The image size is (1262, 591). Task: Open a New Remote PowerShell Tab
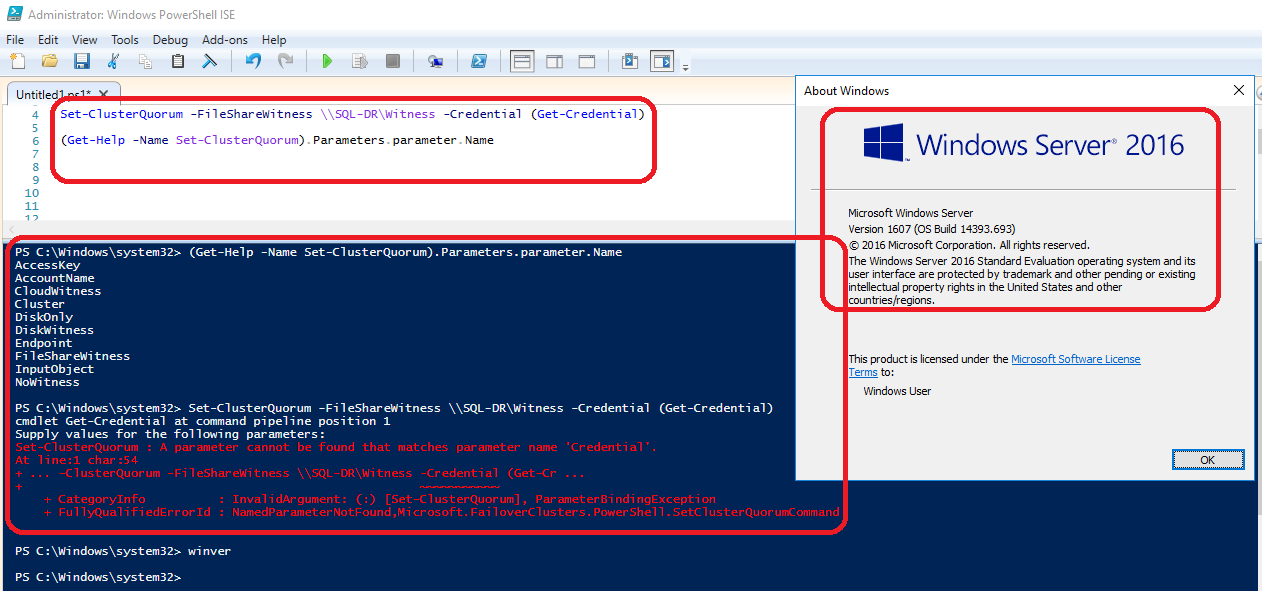435,61
